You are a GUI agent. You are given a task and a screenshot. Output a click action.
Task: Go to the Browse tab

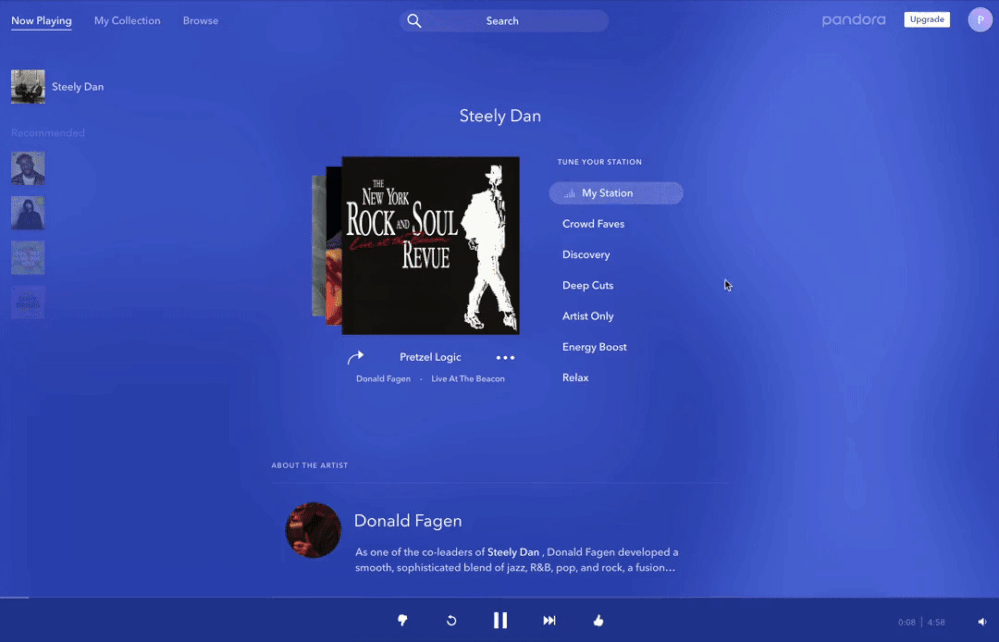click(200, 21)
